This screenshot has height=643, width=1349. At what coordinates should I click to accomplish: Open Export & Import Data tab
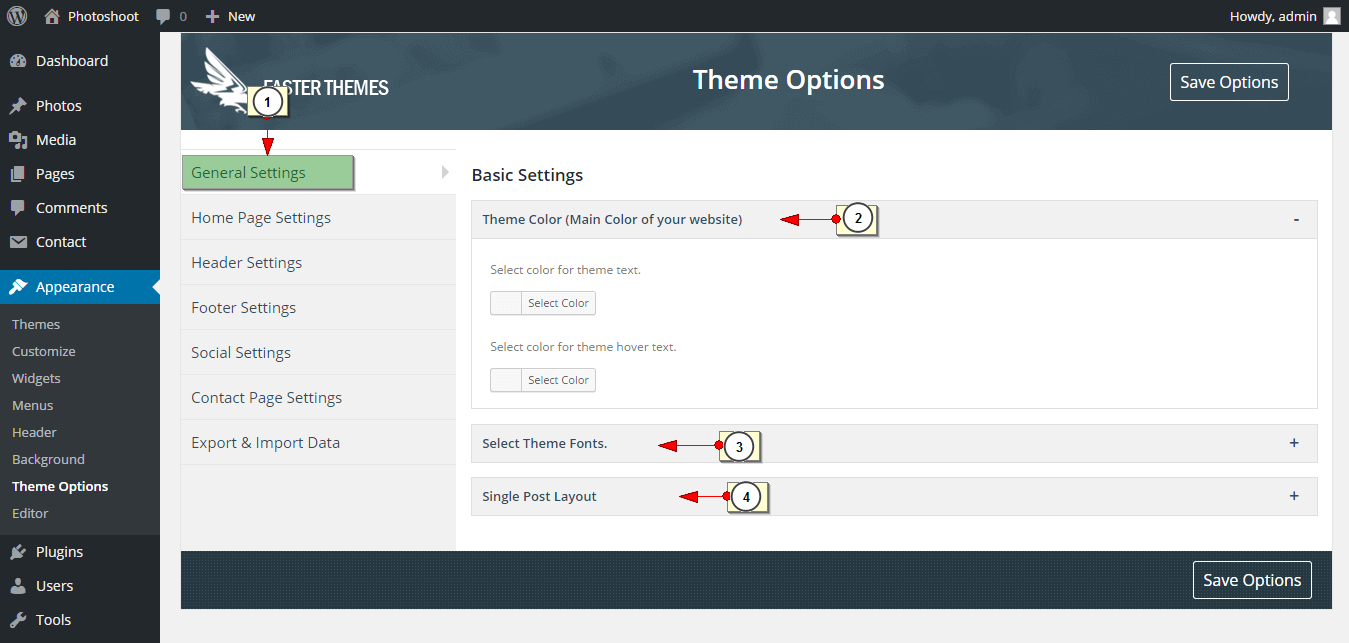[318, 443]
